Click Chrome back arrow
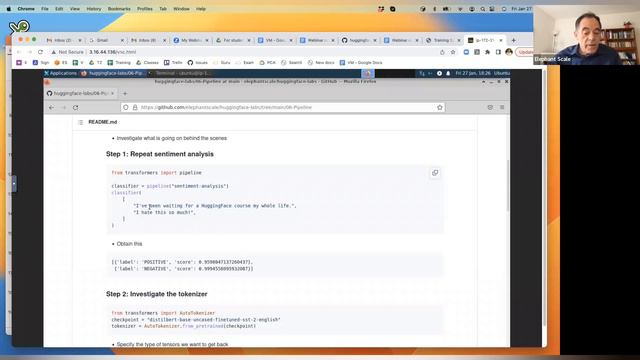 point(19,52)
